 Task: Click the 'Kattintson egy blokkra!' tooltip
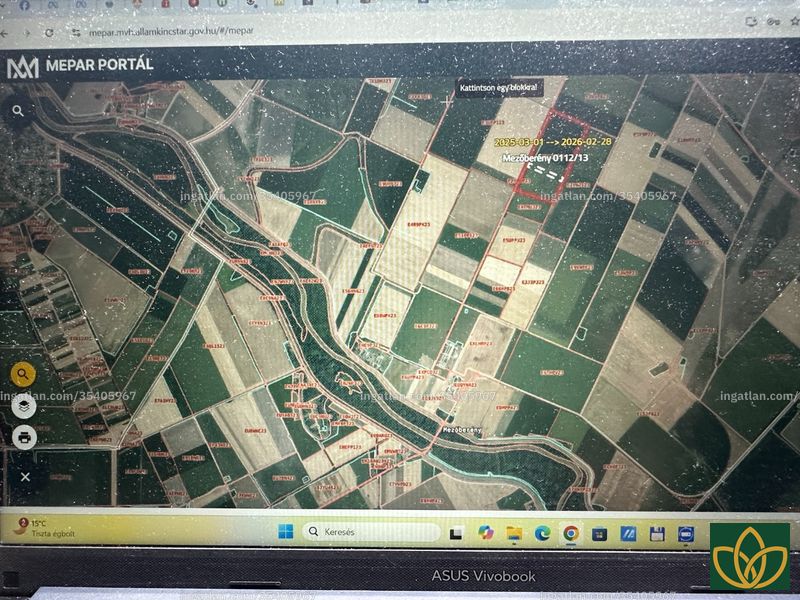point(498,88)
